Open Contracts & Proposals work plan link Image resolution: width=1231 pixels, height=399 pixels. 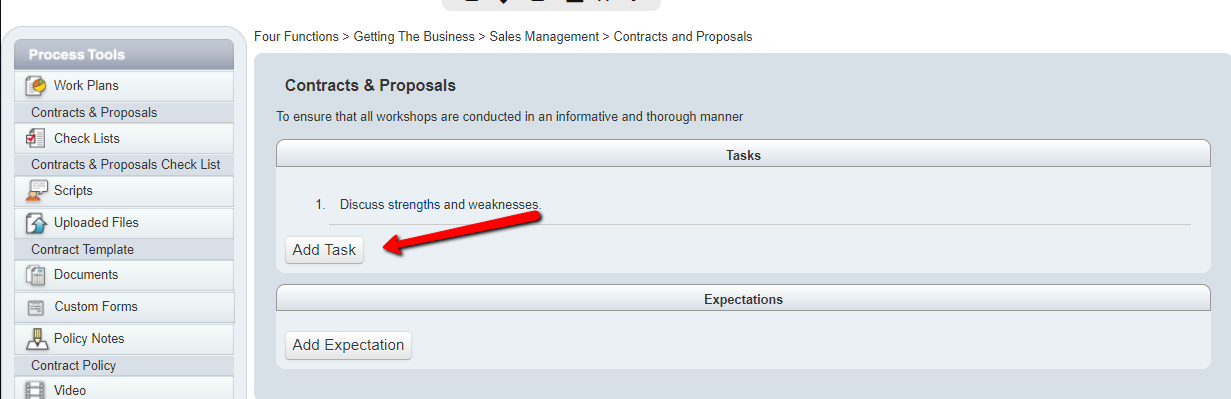pos(94,112)
